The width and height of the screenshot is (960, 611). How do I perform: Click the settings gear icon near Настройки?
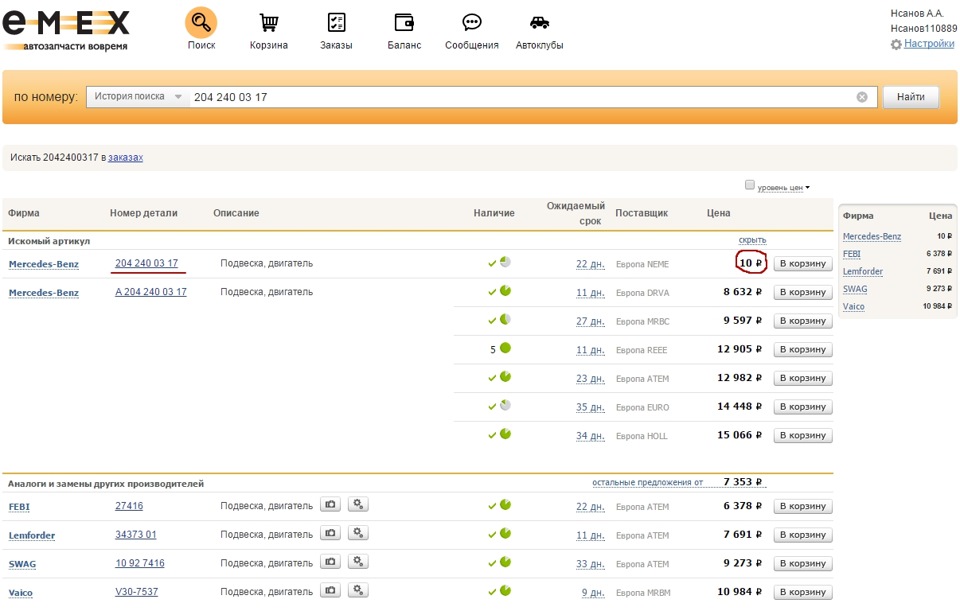coord(896,44)
